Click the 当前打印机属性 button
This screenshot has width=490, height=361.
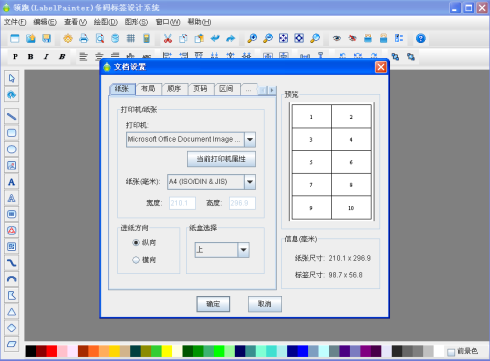click(x=221, y=159)
